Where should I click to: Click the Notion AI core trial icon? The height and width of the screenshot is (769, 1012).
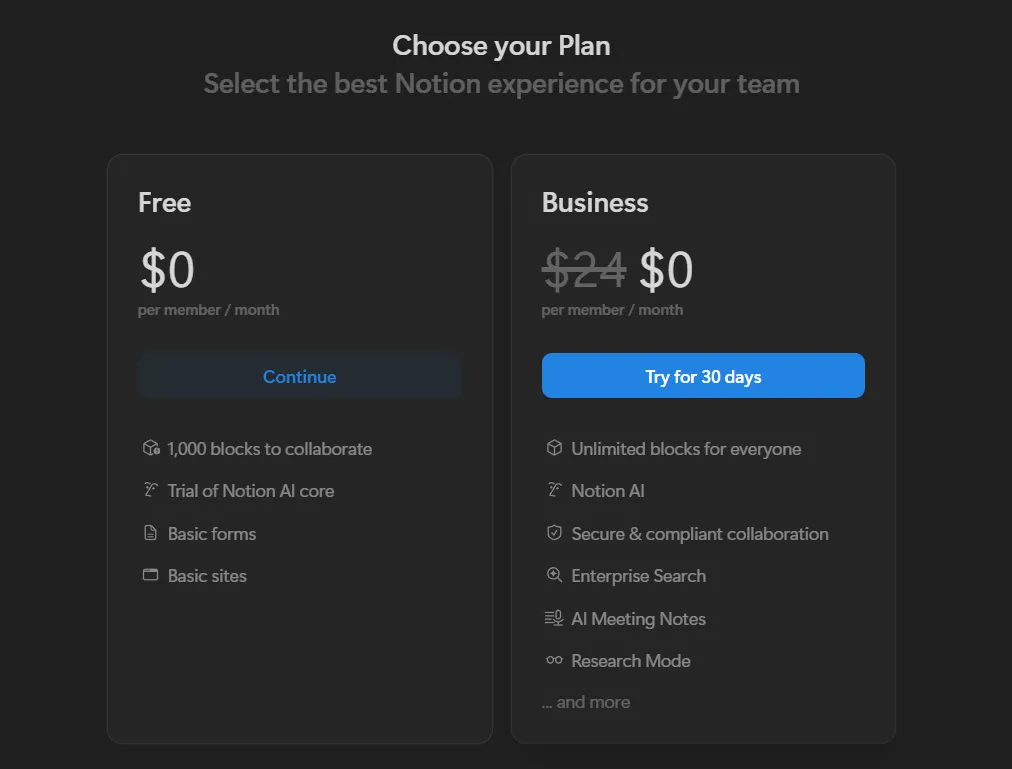[151, 490]
